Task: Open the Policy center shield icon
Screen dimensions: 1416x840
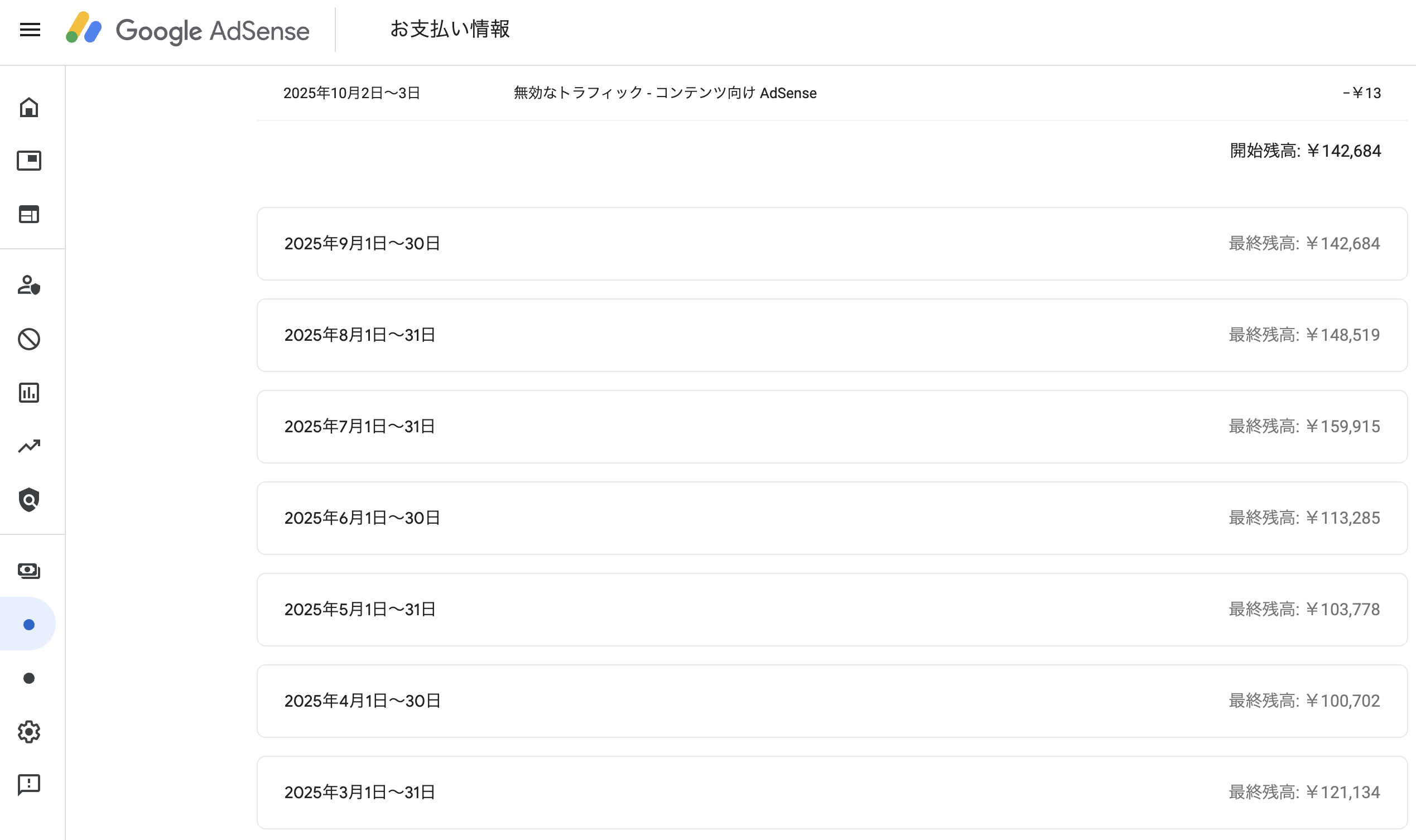Action: [29, 500]
